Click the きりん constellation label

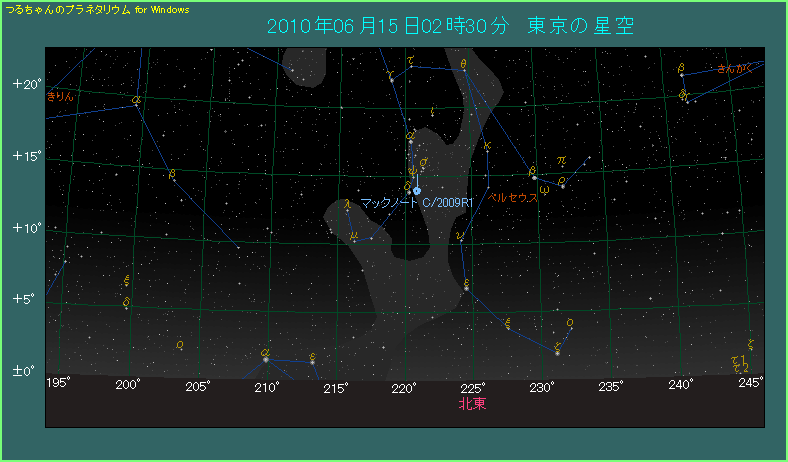[x=61, y=97]
